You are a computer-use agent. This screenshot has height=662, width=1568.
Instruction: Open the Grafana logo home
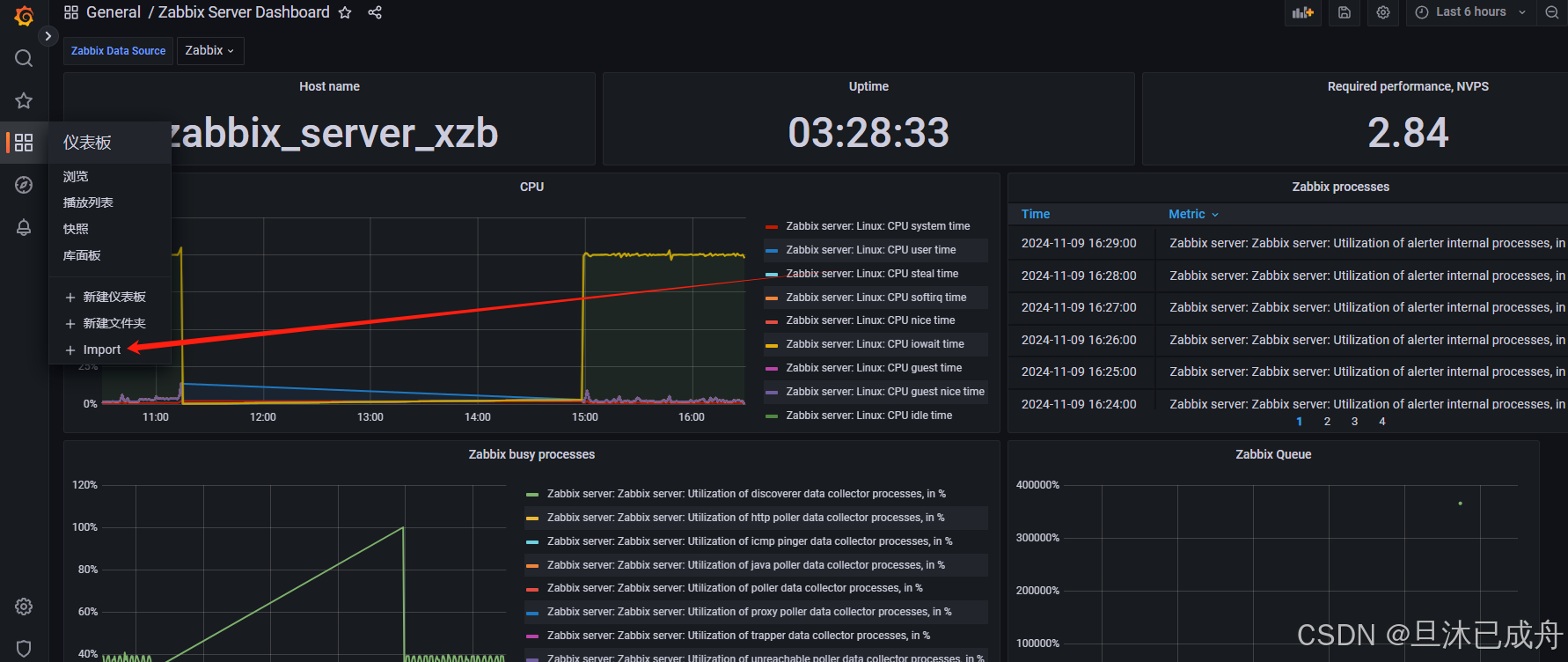[24, 16]
